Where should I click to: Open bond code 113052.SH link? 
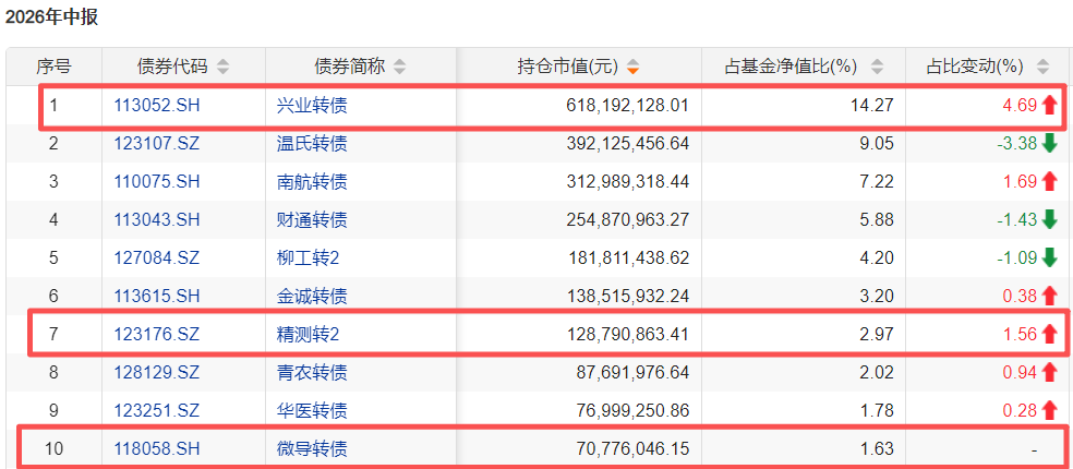click(x=157, y=105)
